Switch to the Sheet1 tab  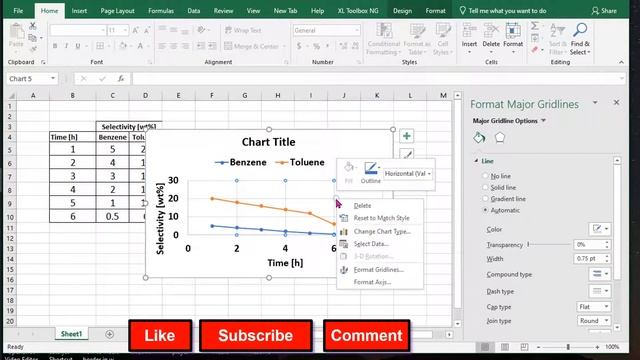[x=71, y=334]
